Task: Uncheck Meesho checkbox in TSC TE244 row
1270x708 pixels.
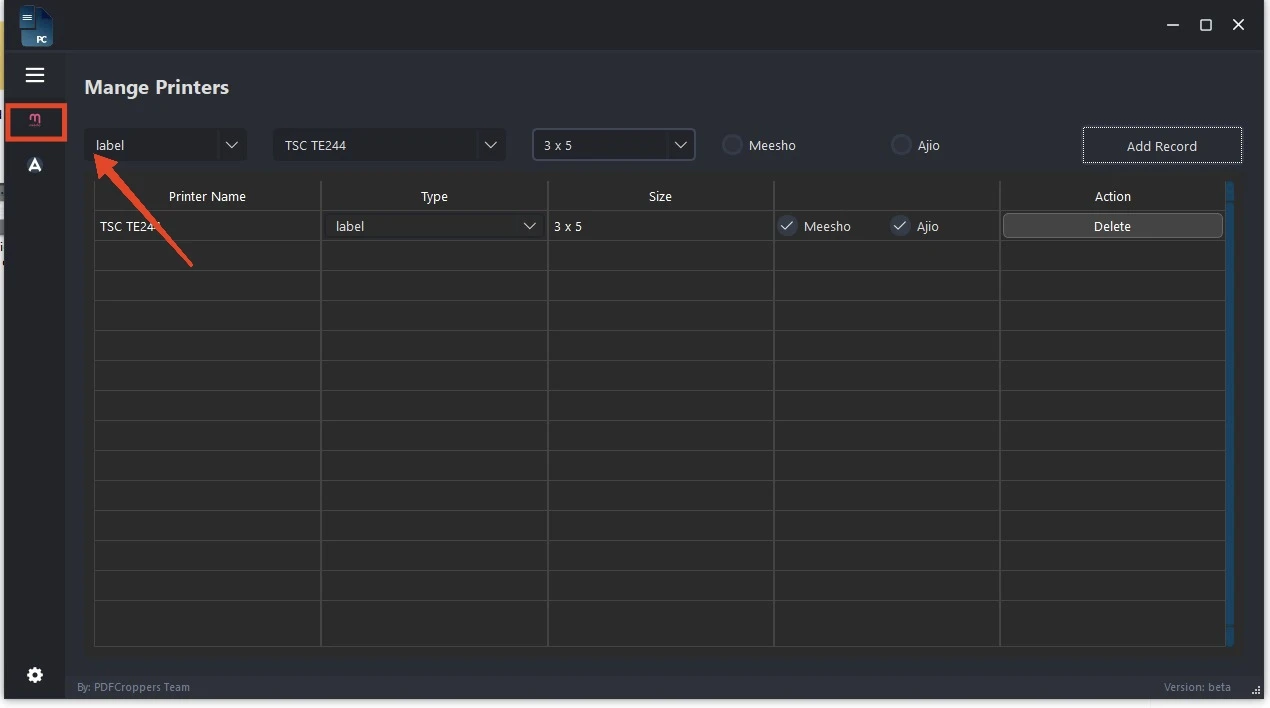Action: pyautogui.click(x=788, y=226)
